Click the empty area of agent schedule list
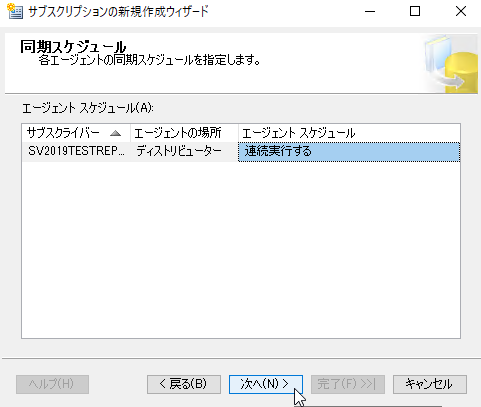Screen dimensions: 481x407 click(241, 250)
